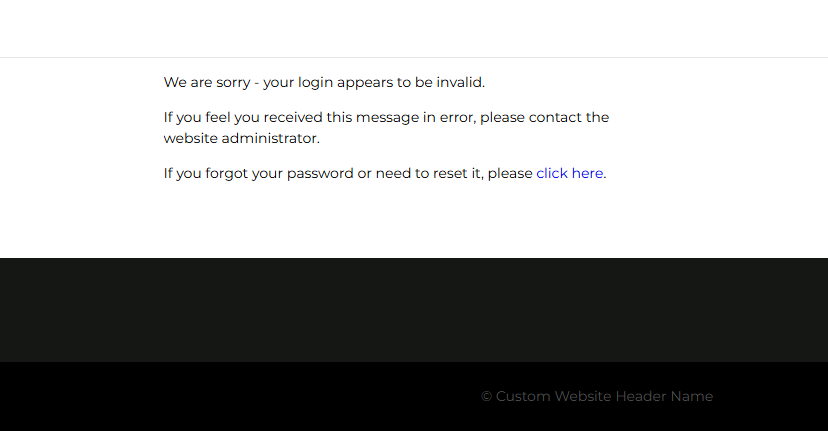Click the word "Header" in the footer text

(640, 396)
